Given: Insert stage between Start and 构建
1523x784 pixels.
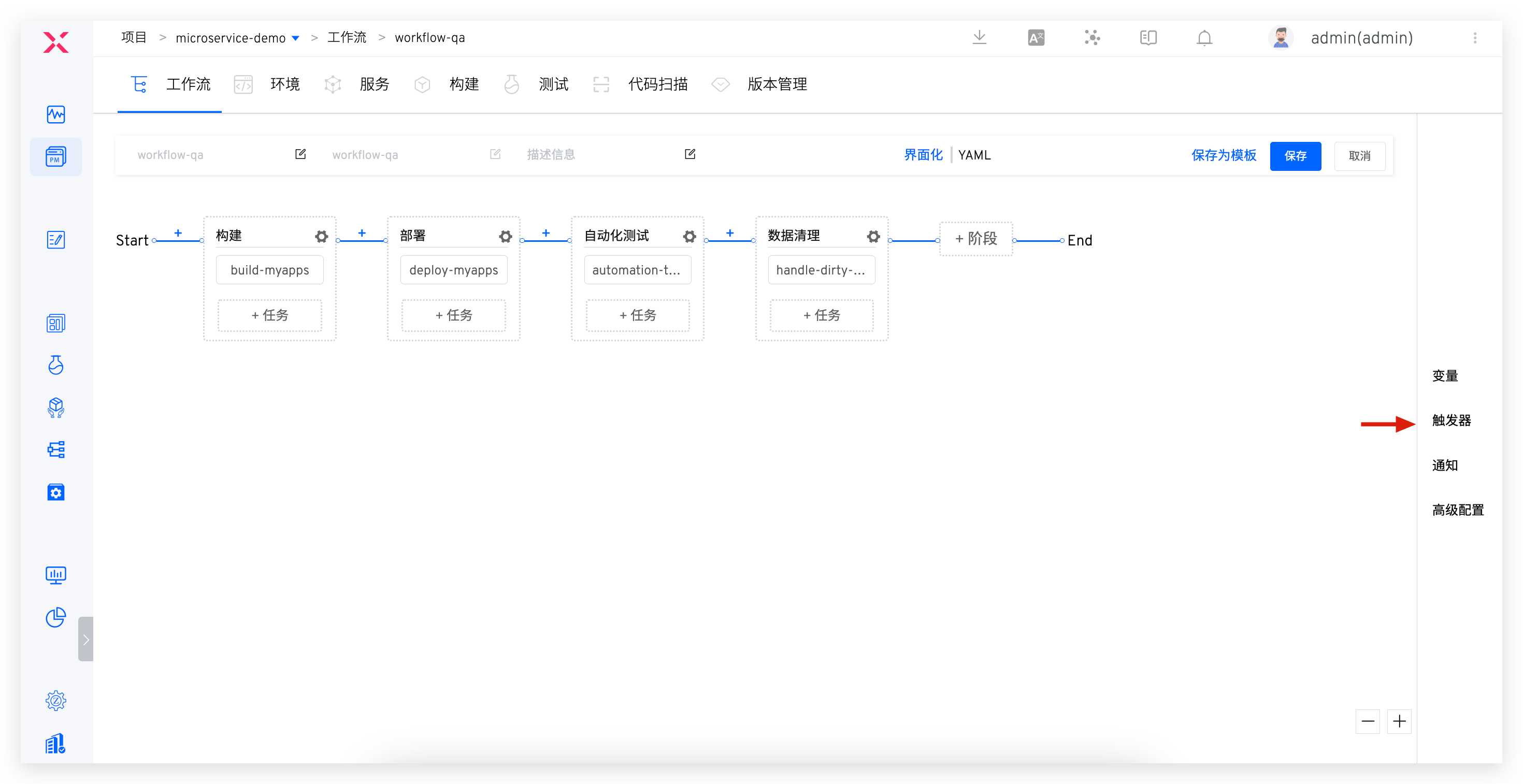Looking at the screenshot, I should pos(178,233).
